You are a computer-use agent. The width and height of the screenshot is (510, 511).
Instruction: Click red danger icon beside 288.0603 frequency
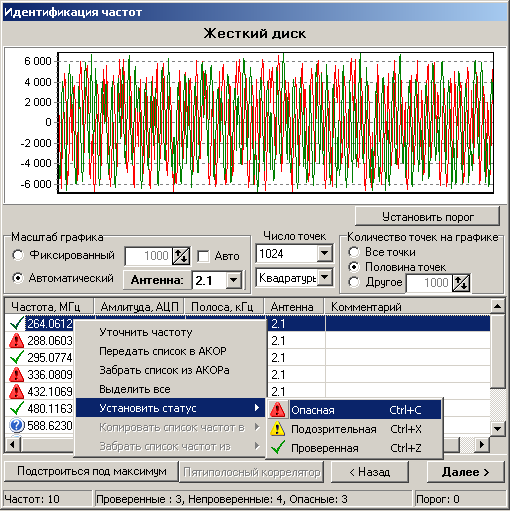click(16, 341)
